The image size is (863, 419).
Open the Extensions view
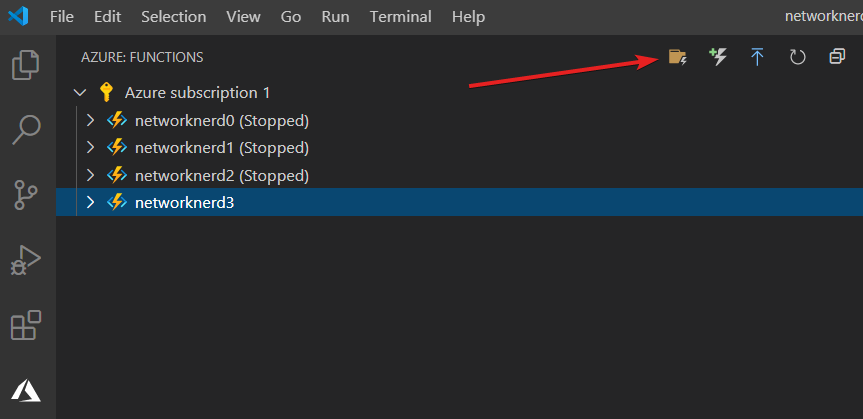[x=26, y=325]
